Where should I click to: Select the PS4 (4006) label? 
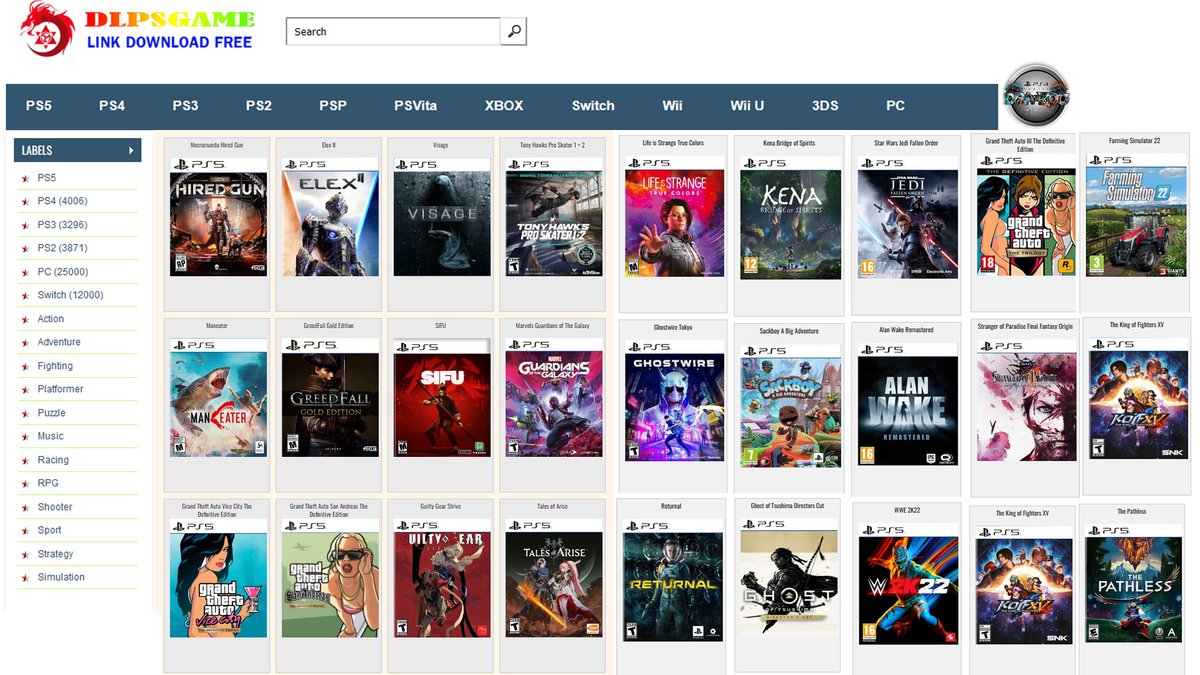(x=62, y=201)
